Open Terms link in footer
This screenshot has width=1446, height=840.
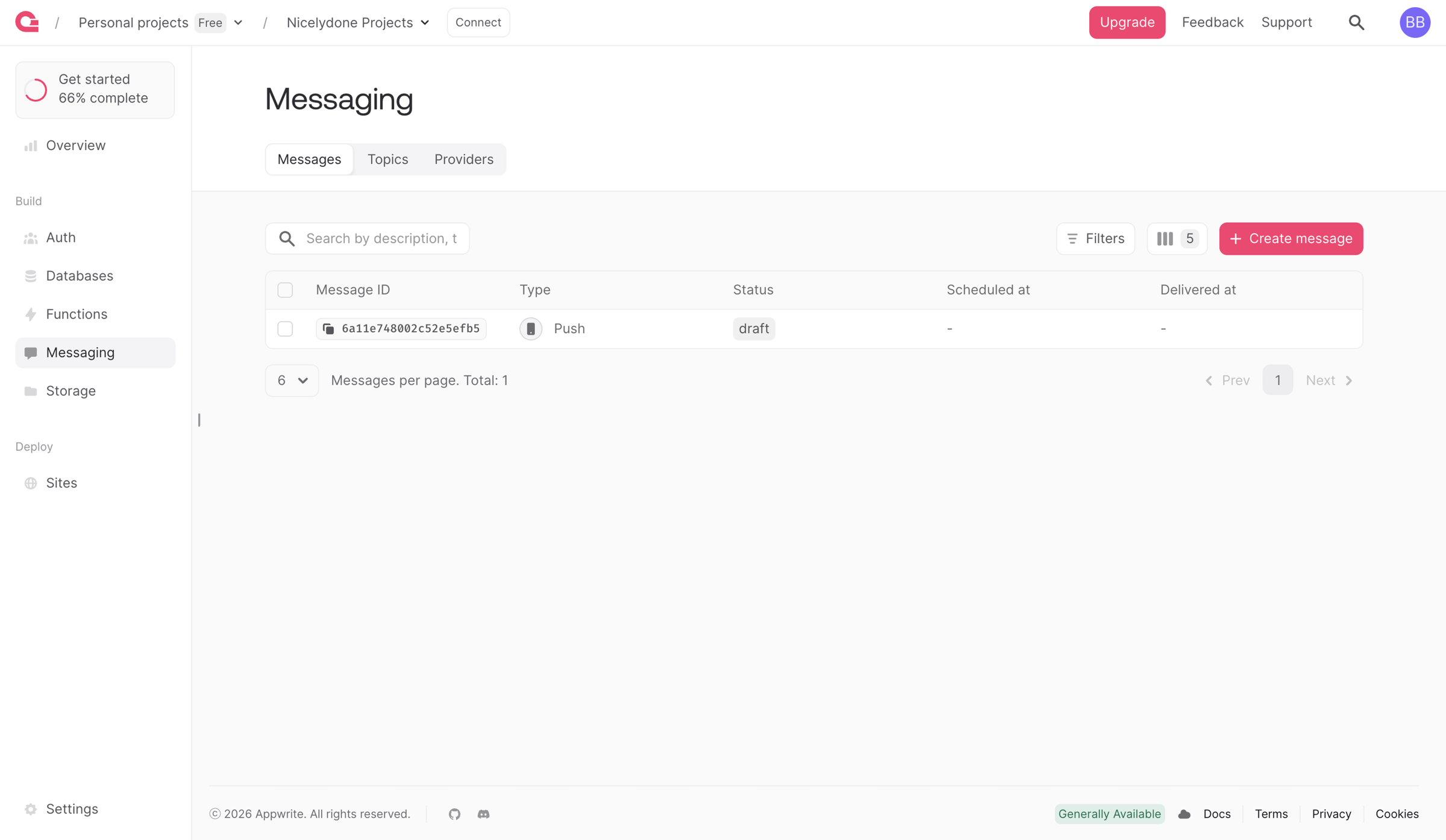tap(1271, 814)
